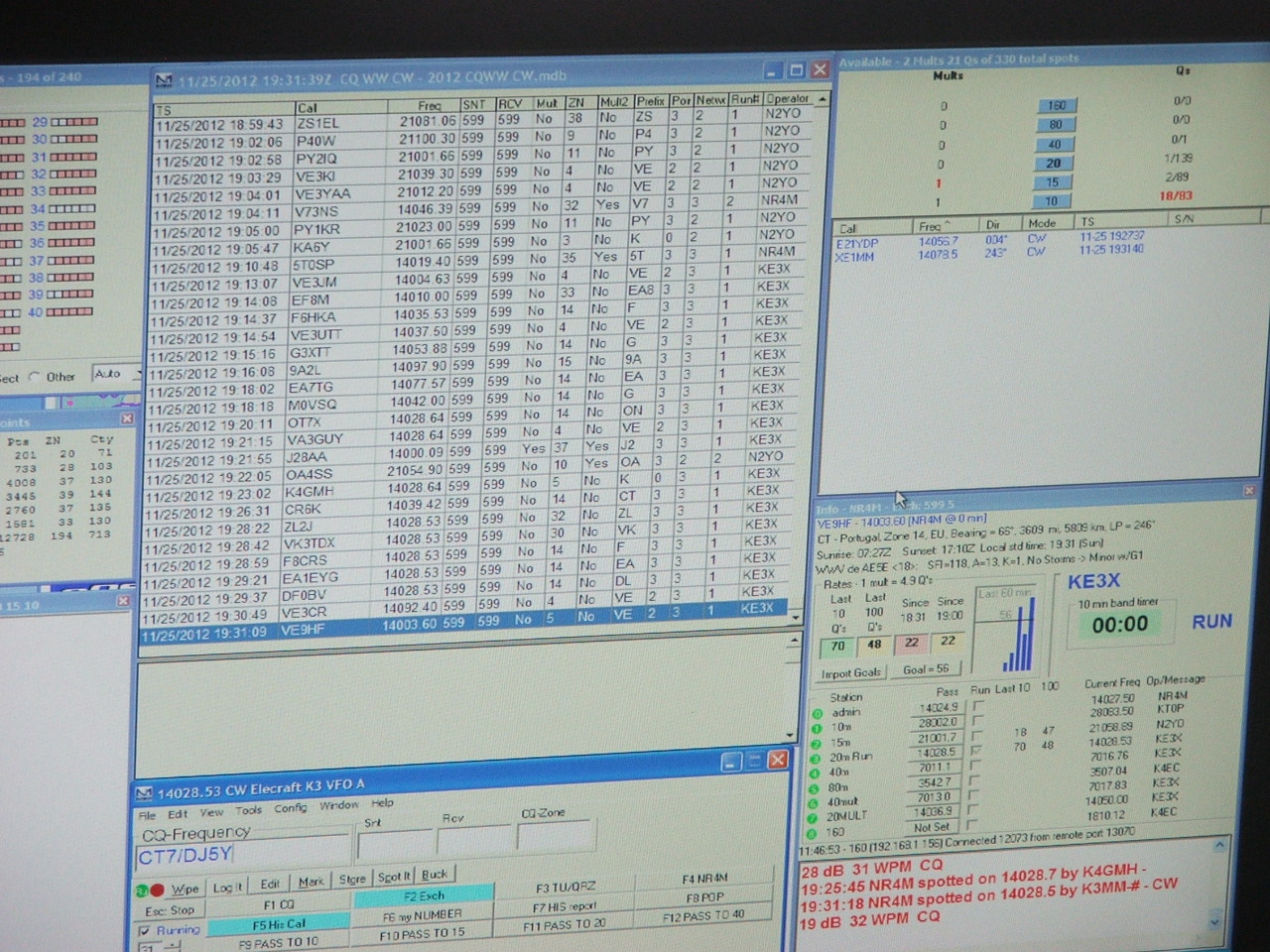The image size is (1270, 952).
Task: Open the Edit menu in the entry window
Action: [x=177, y=813]
